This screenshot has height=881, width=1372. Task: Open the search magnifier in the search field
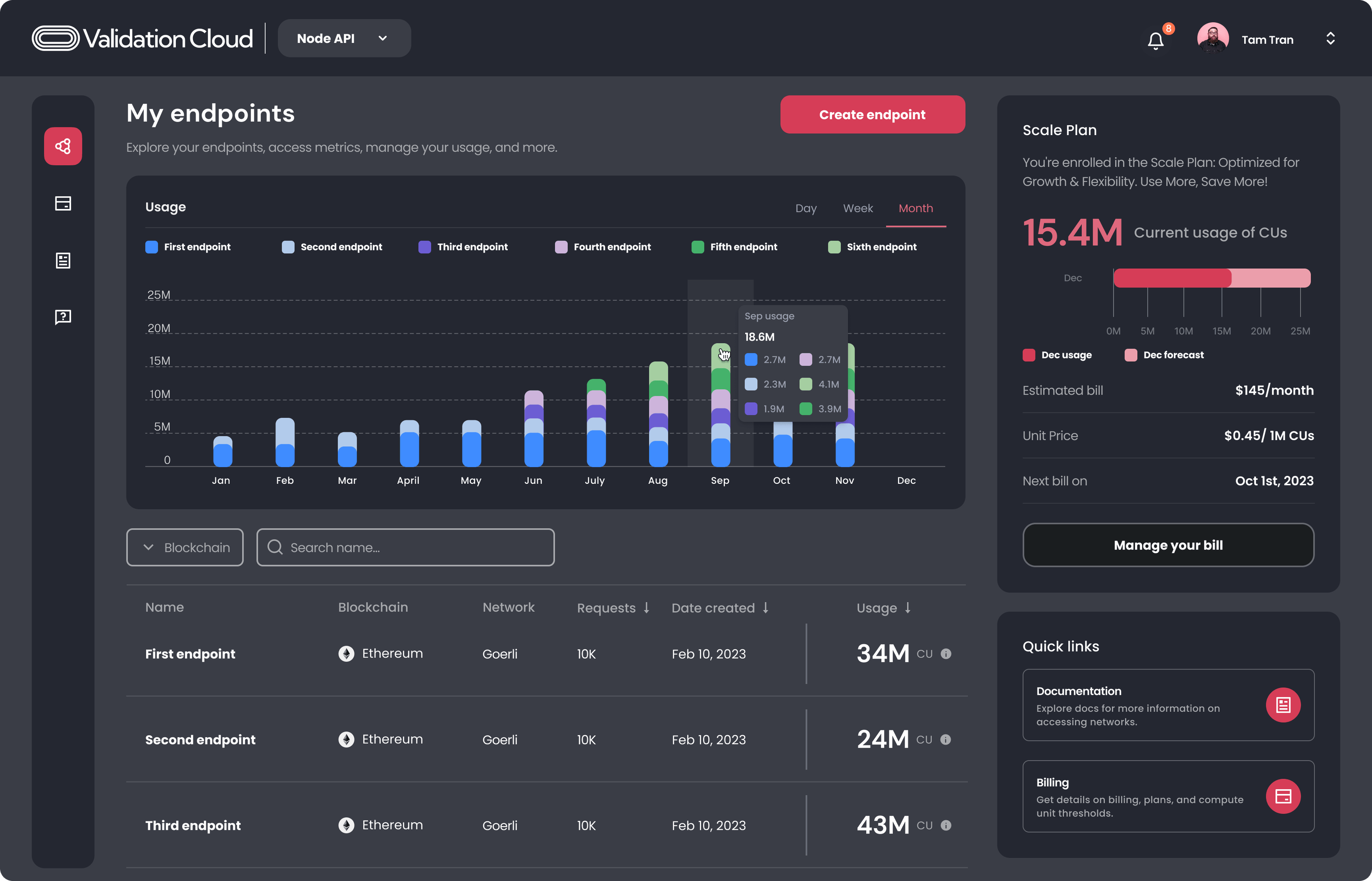(x=276, y=547)
